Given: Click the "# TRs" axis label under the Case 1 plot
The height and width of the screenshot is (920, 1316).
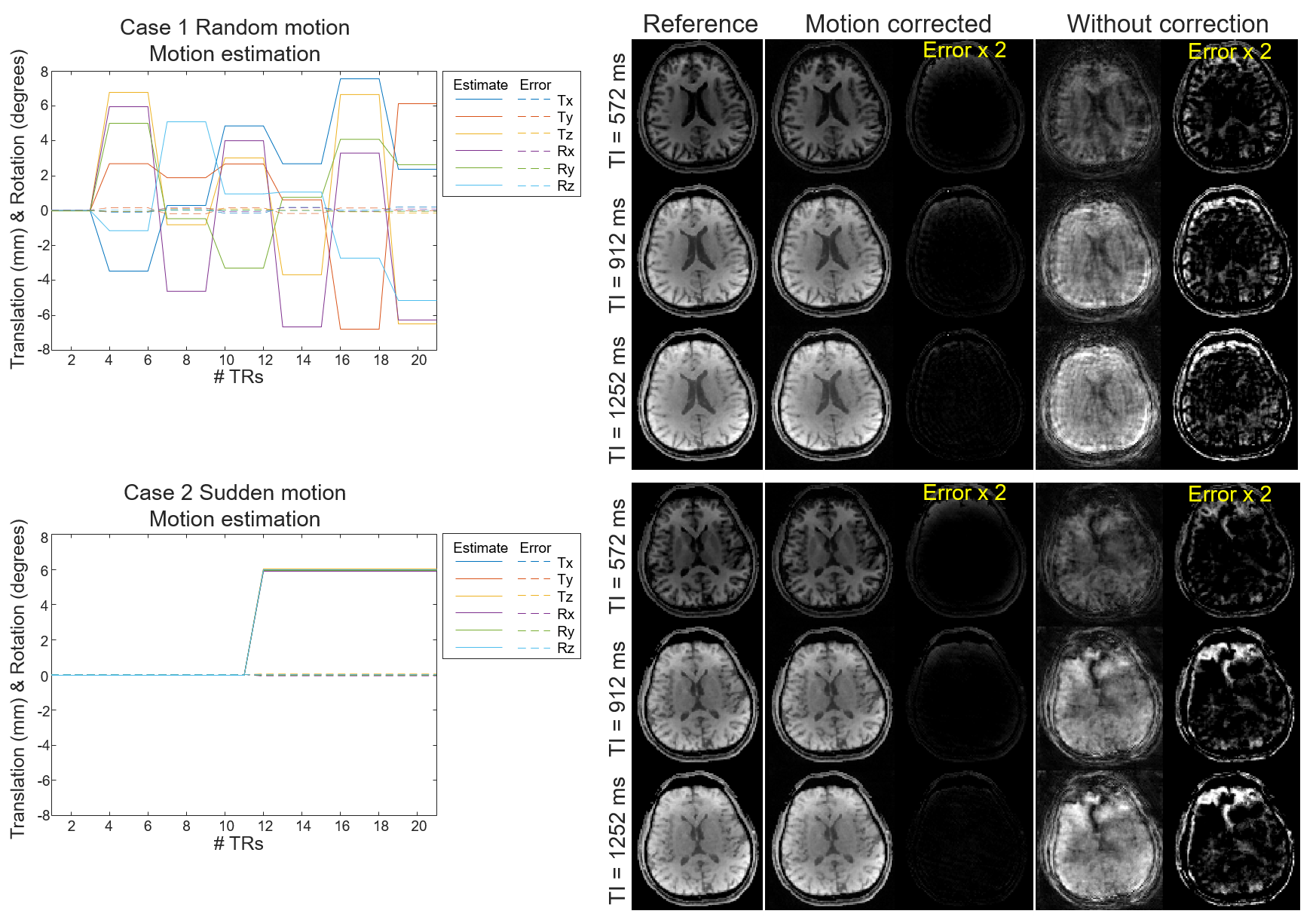Looking at the screenshot, I should (238, 377).
